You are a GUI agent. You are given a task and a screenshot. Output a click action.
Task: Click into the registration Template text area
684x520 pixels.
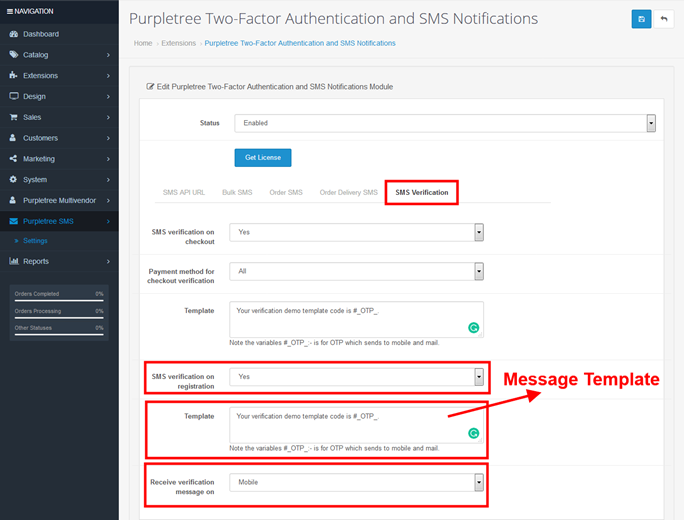point(356,425)
